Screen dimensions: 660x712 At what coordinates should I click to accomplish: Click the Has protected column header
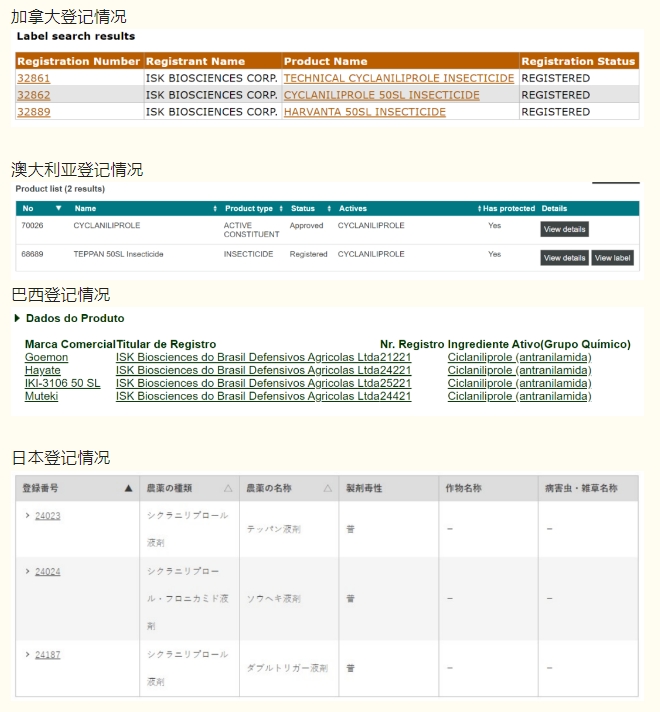[509, 208]
